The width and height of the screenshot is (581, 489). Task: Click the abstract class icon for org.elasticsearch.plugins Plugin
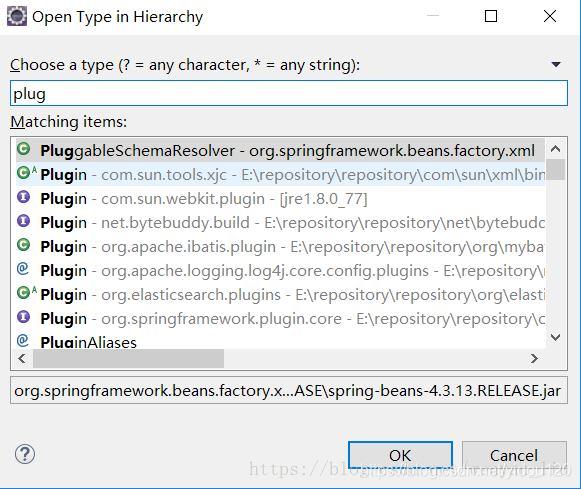[x=27, y=293]
